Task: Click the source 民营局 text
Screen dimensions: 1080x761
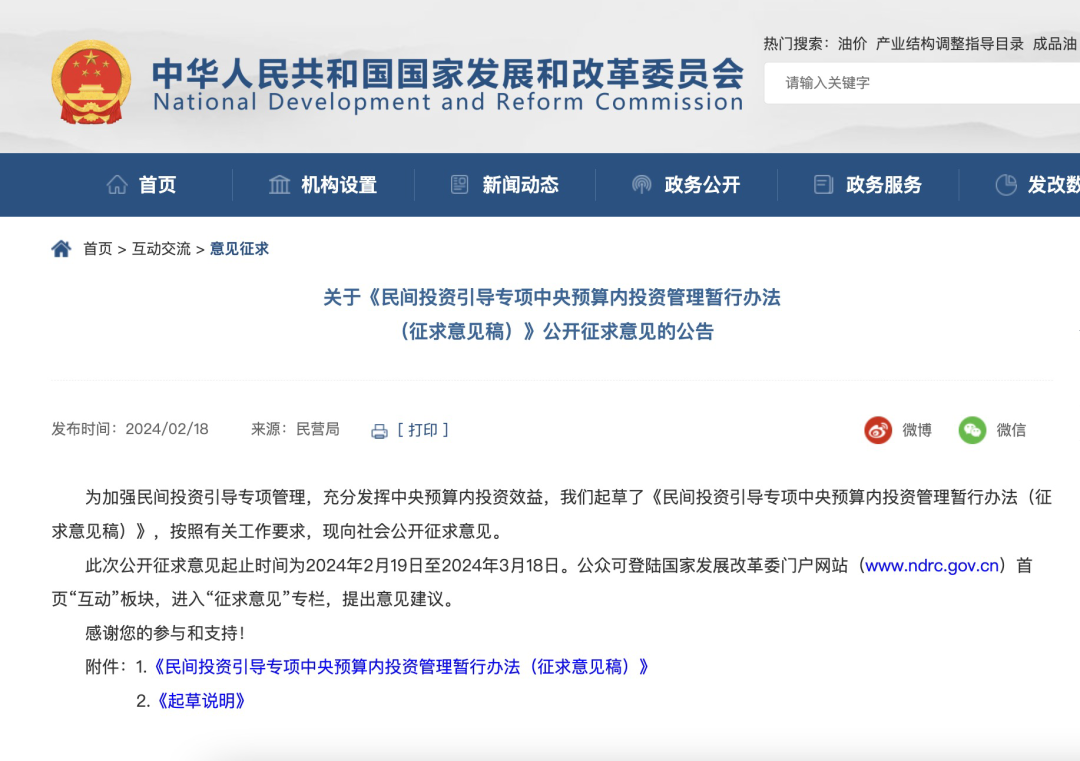Action: point(318,429)
